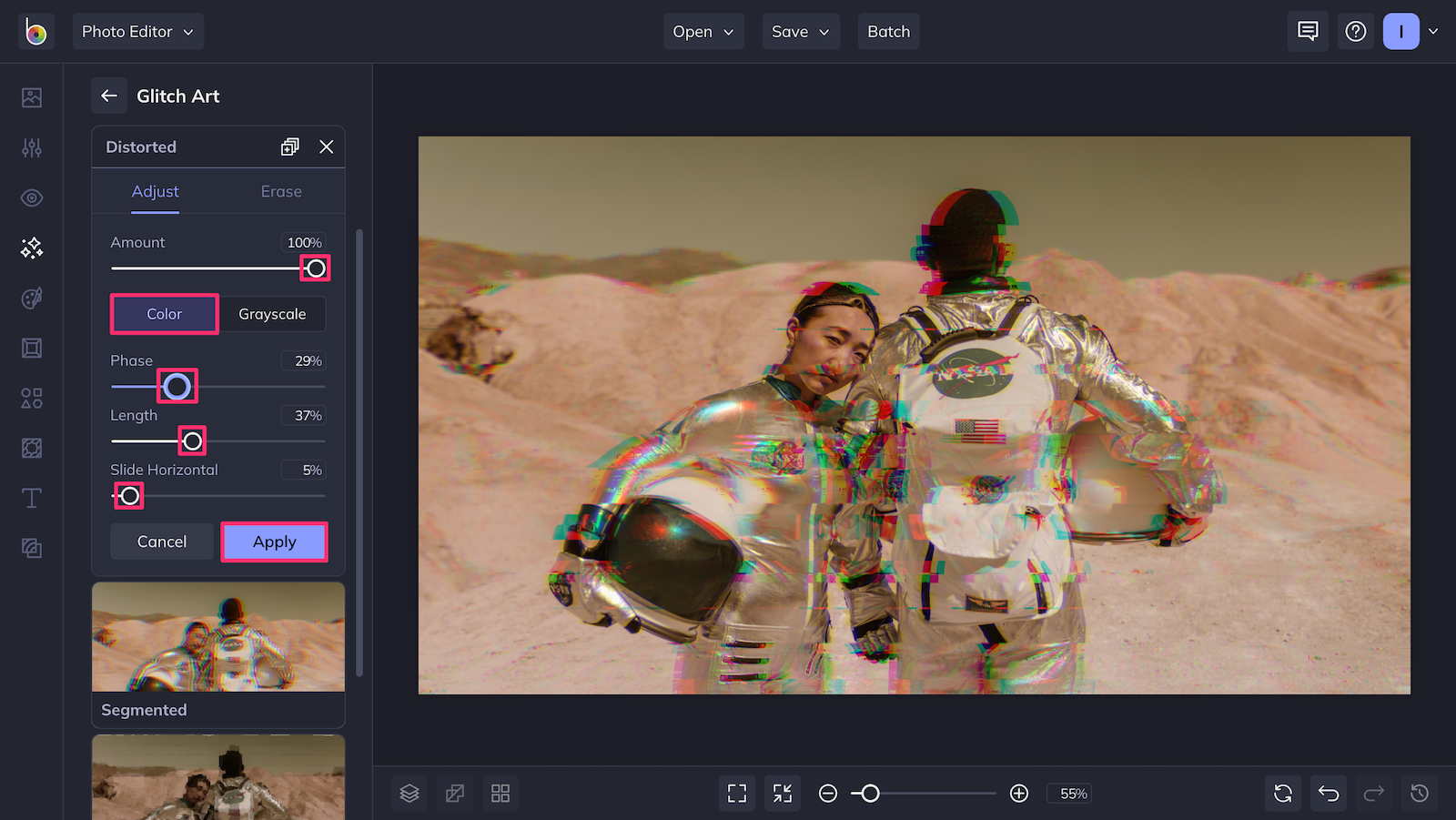Viewport: 1456px width, 820px height.
Task: Cancel the Distorted effect adjustments
Action: (161, 541)
